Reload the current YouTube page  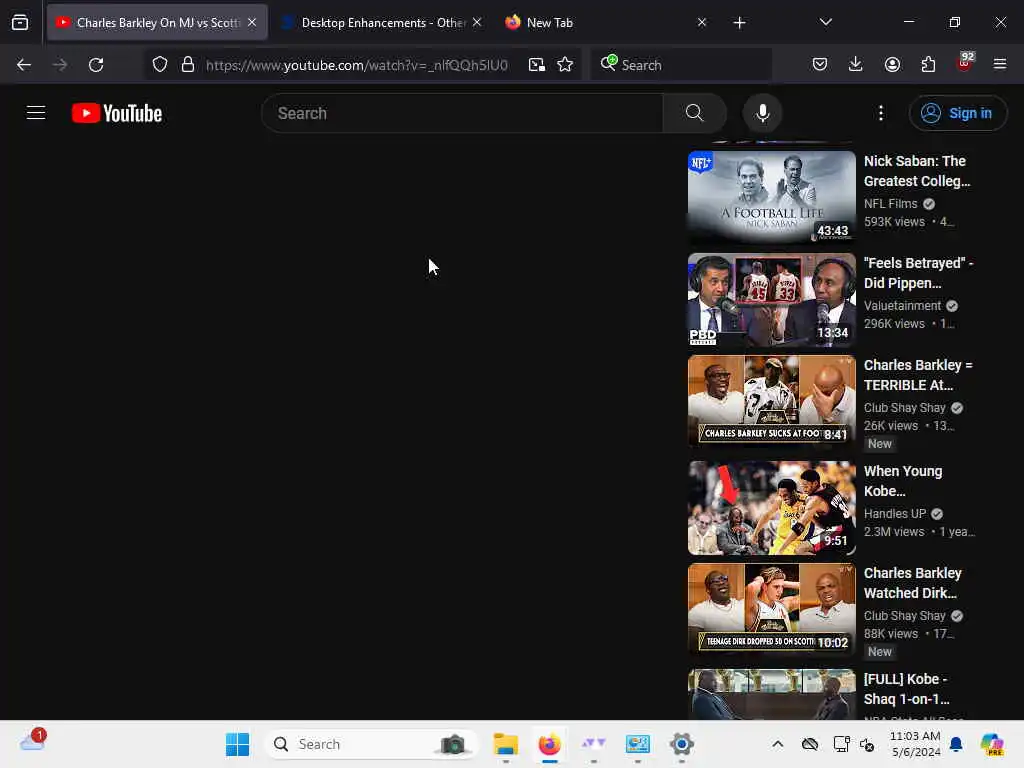click(x=96, y=65)
